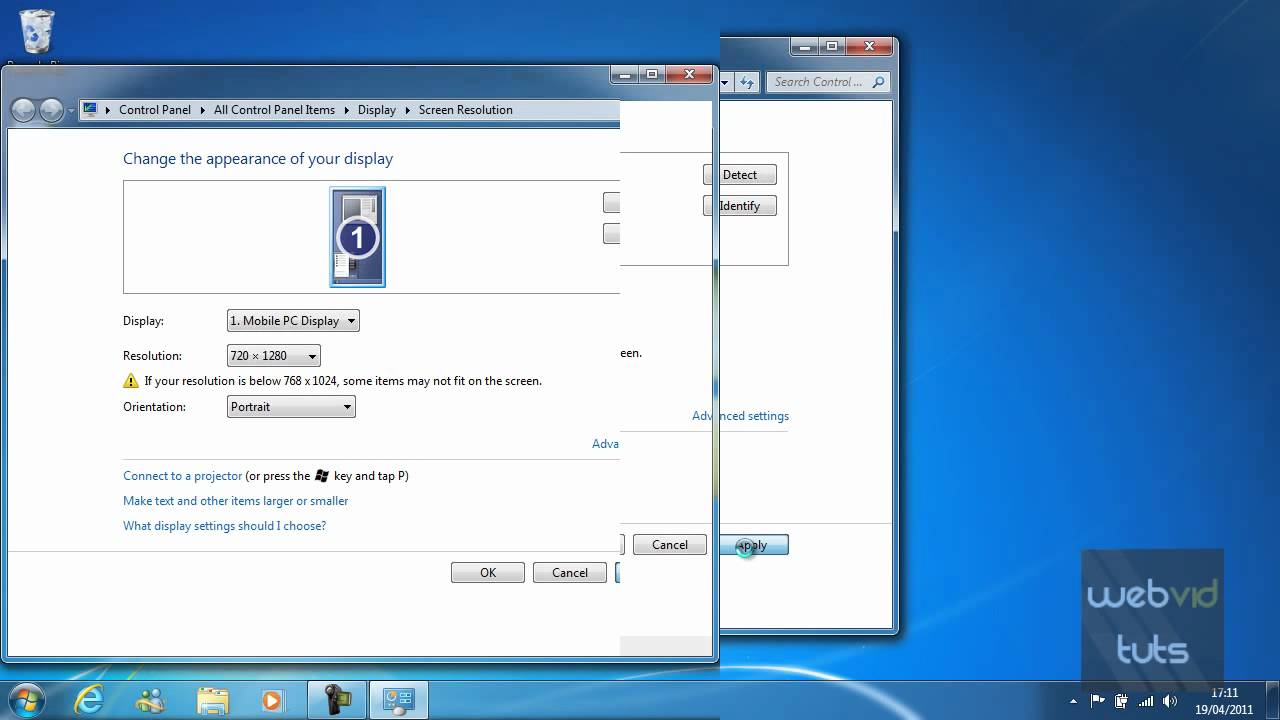Open the Orientation dropdown set to Portrait

[x=291, y=407]
